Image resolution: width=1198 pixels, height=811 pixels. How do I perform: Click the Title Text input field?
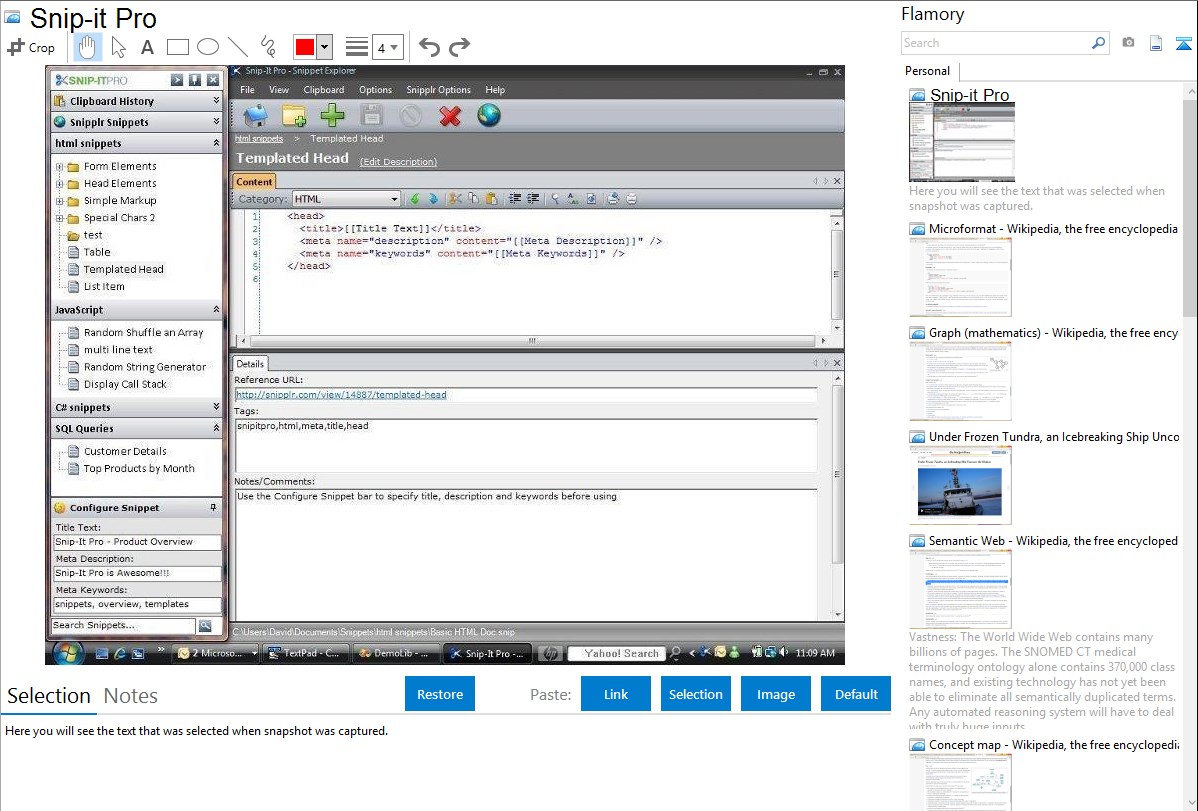pyautogui.click(x=137, y=542)
